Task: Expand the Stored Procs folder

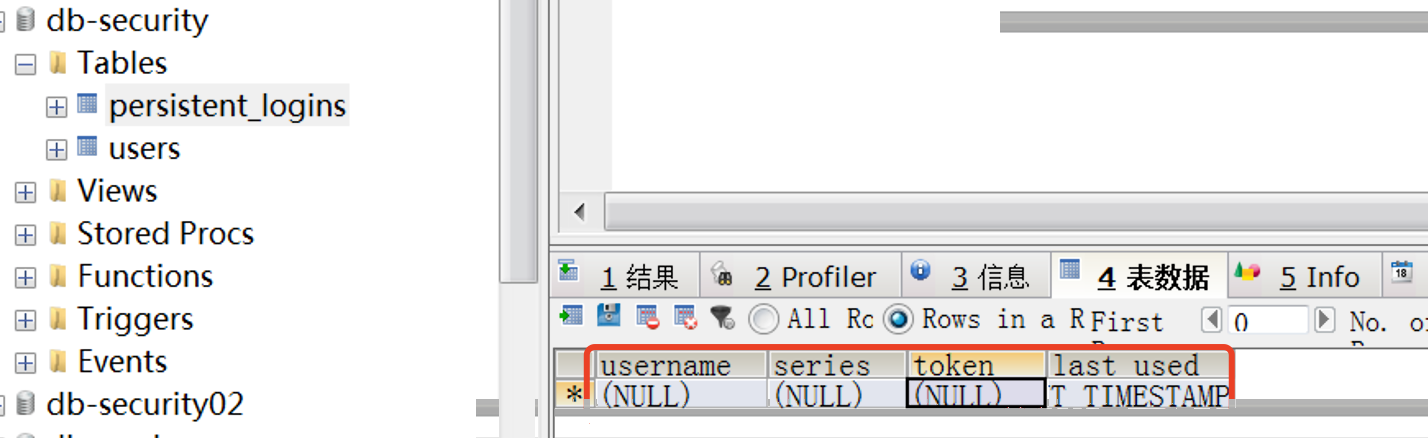Action: pos(26,235)
